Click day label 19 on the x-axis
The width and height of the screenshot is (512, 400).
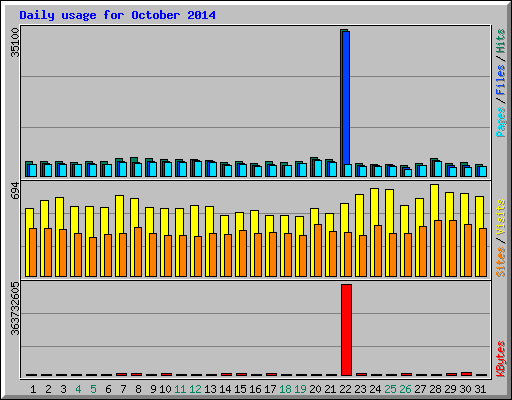coord(300,389)
